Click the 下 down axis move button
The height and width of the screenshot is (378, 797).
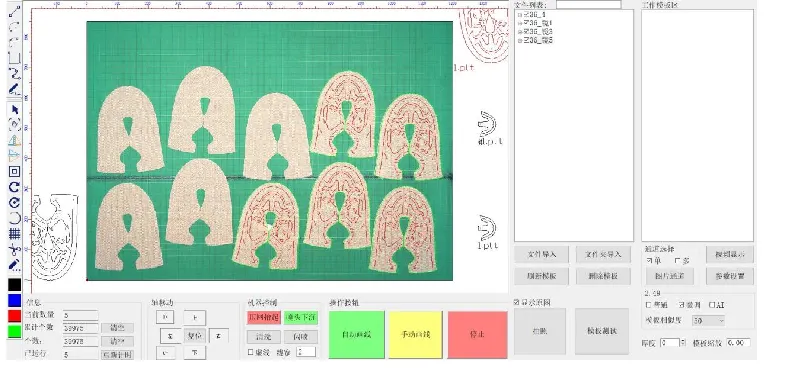(195, 353)
